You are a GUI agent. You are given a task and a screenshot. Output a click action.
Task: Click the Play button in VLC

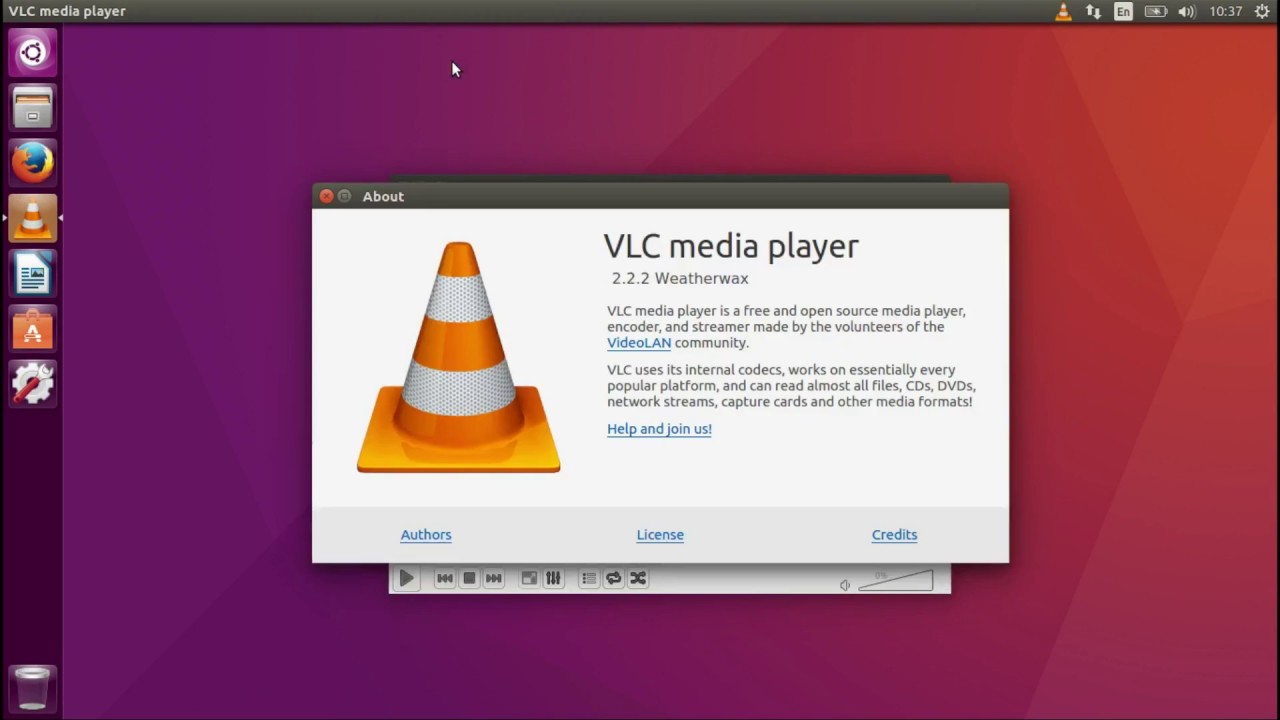[406, 578]
